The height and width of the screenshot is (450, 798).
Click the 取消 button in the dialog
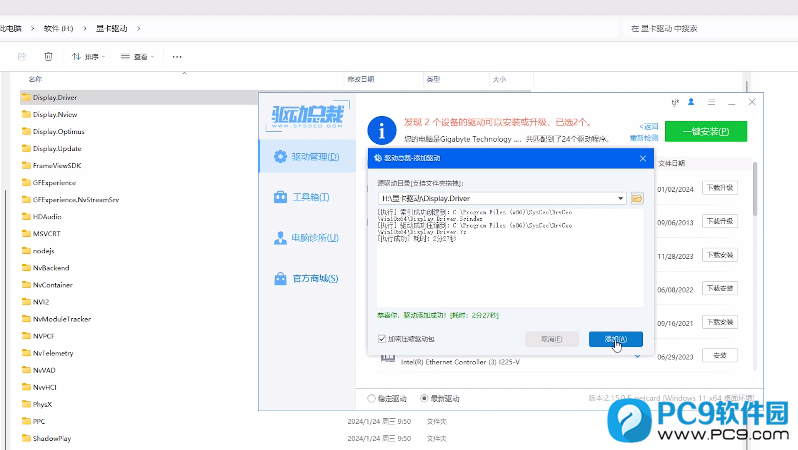click(552, 339)
